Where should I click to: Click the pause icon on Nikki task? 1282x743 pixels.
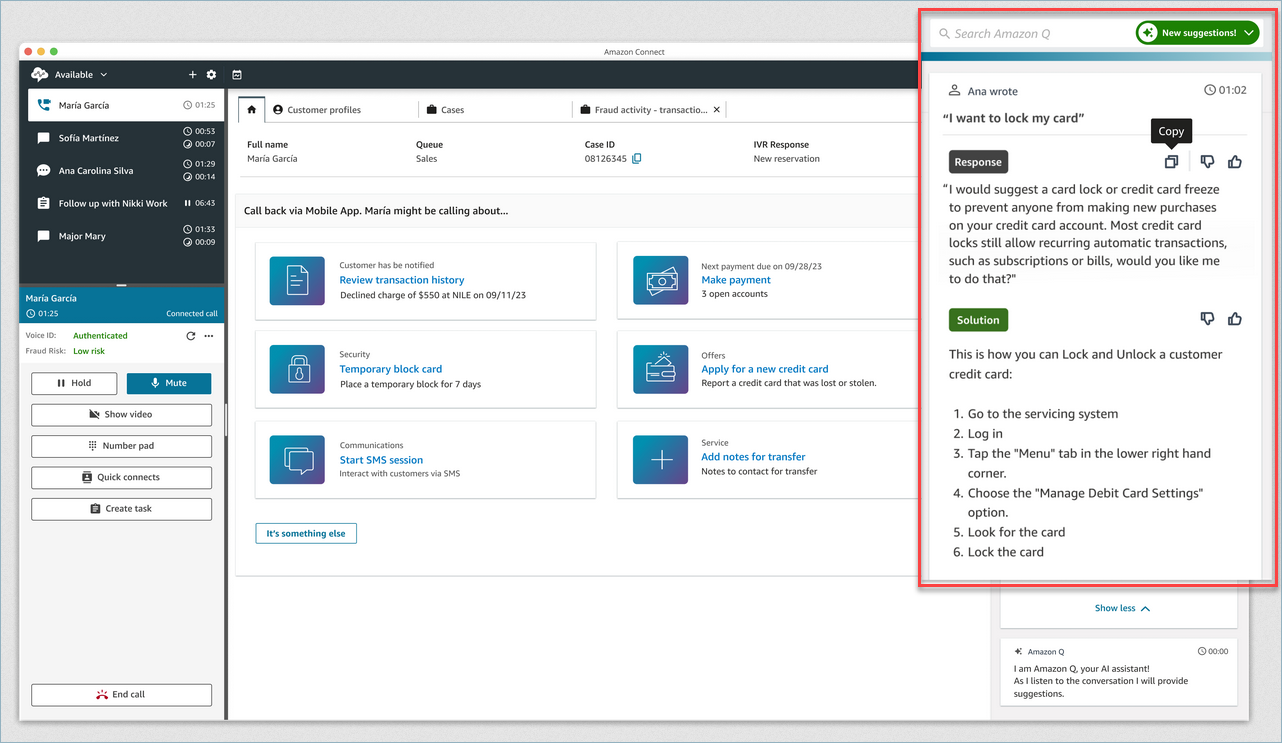[x=188, y=203]
